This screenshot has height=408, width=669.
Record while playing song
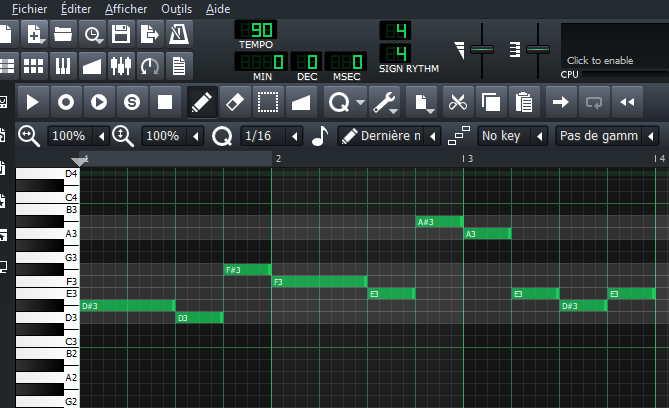(99, 102)
